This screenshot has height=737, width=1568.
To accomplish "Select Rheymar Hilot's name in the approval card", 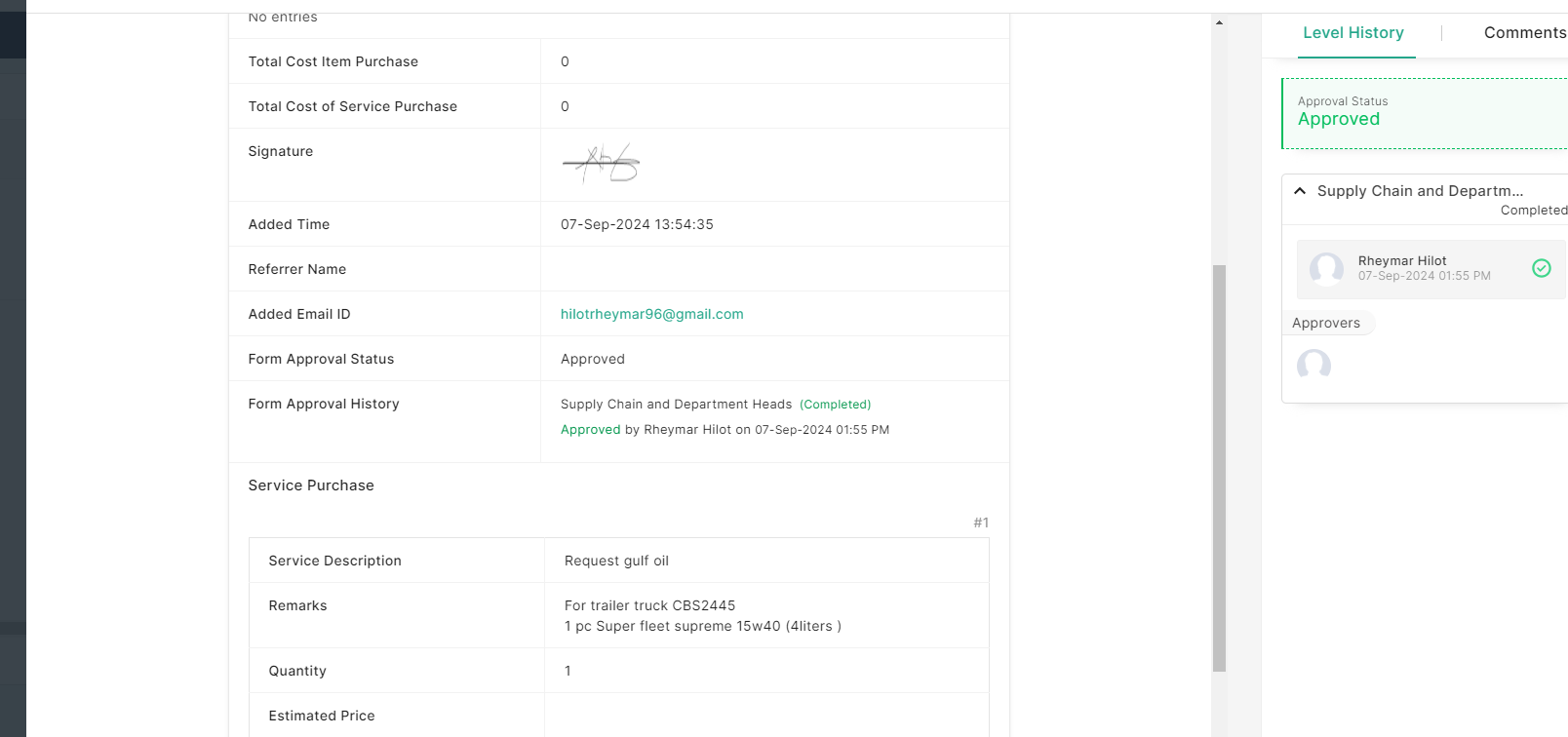I will click(1401, 261).
